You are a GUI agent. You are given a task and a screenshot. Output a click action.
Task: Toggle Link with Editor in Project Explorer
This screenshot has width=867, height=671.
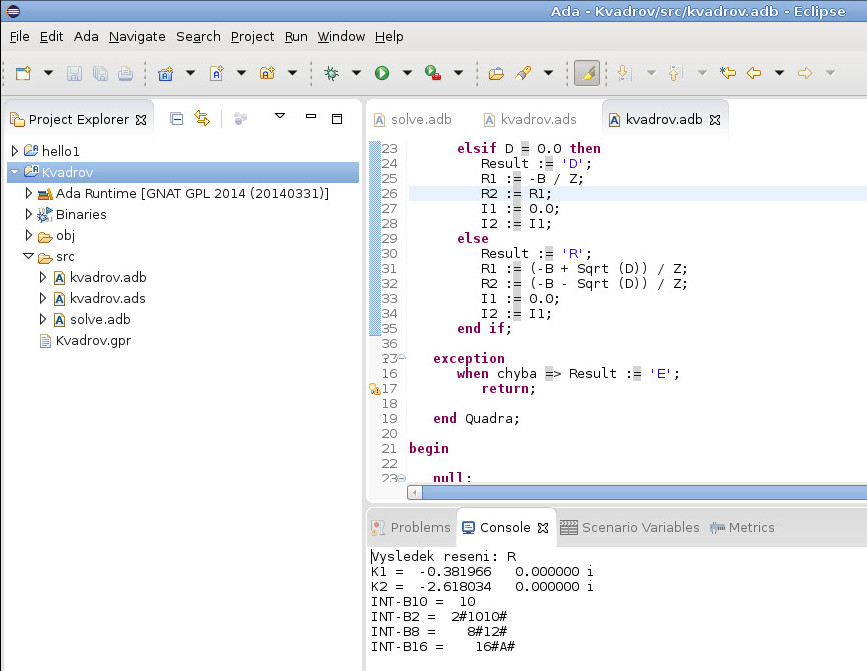point(202,118)
